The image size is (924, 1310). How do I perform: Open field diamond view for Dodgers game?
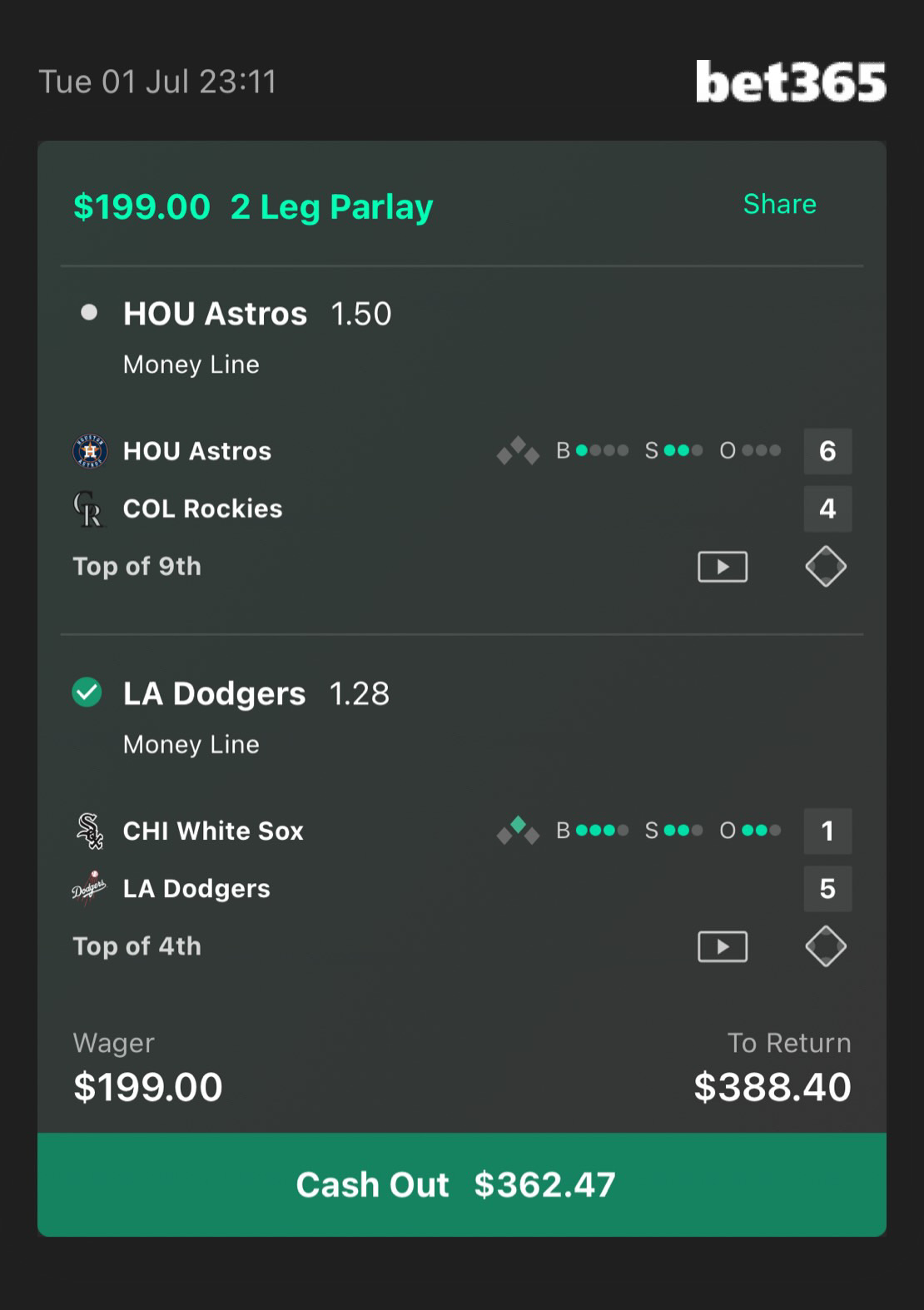(x=826, y=946)
